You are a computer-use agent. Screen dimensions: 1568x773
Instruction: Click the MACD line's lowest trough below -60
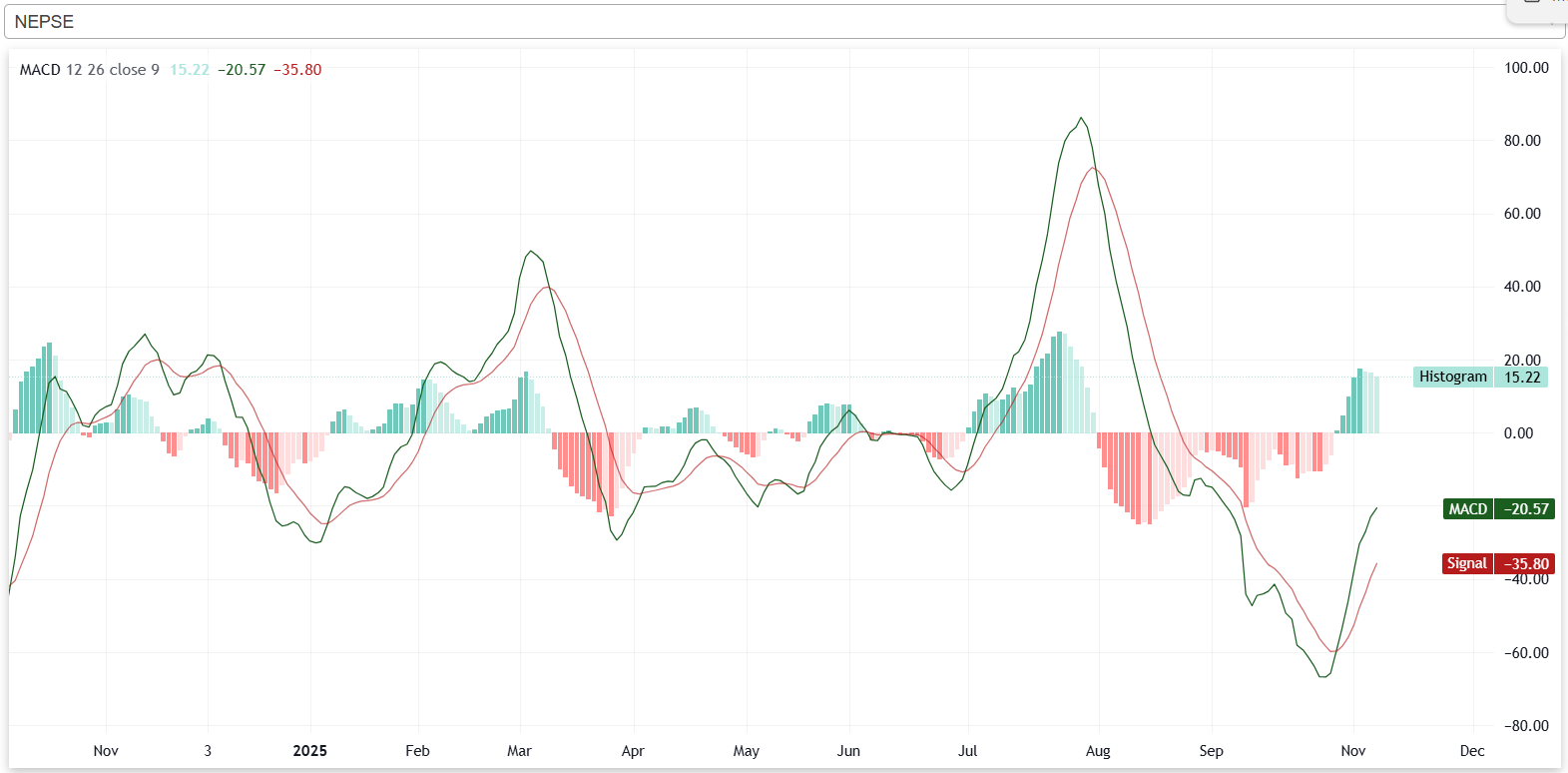1323,677
